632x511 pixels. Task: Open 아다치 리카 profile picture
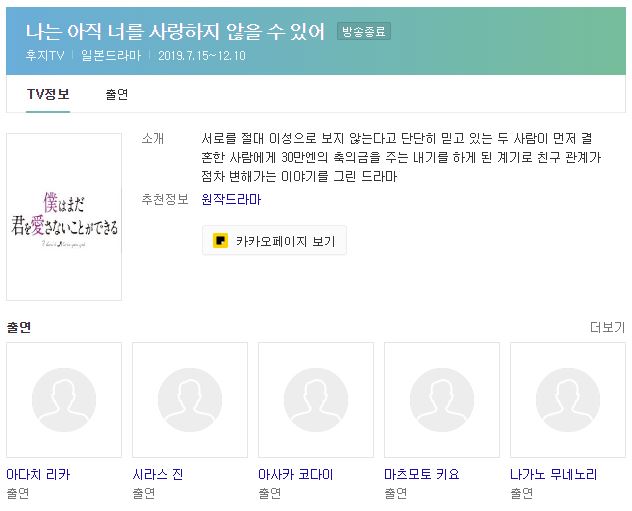(x=64, y=400)
